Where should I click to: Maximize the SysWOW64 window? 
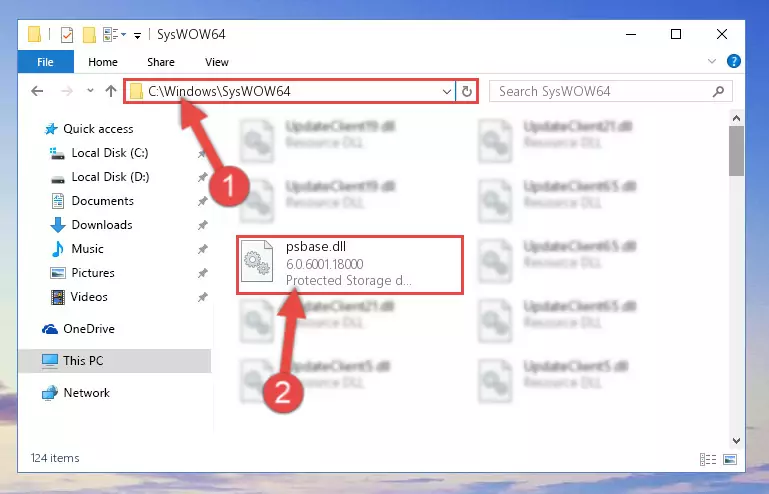[676, 34]
